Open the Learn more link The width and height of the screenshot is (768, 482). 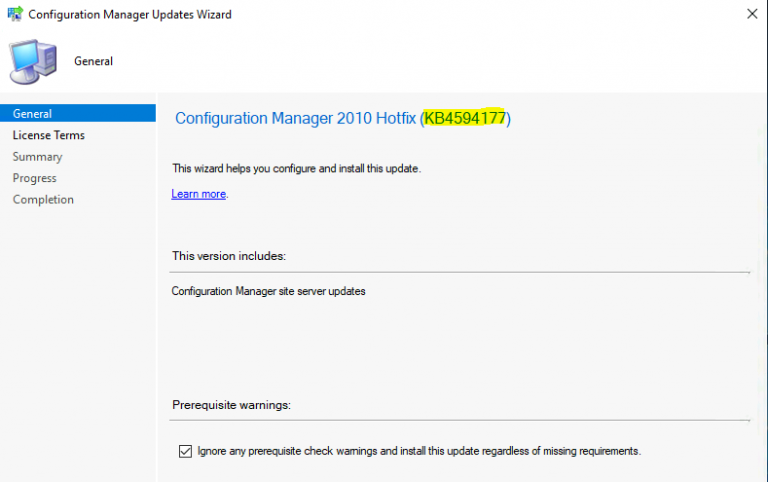(x=198, y=194)
